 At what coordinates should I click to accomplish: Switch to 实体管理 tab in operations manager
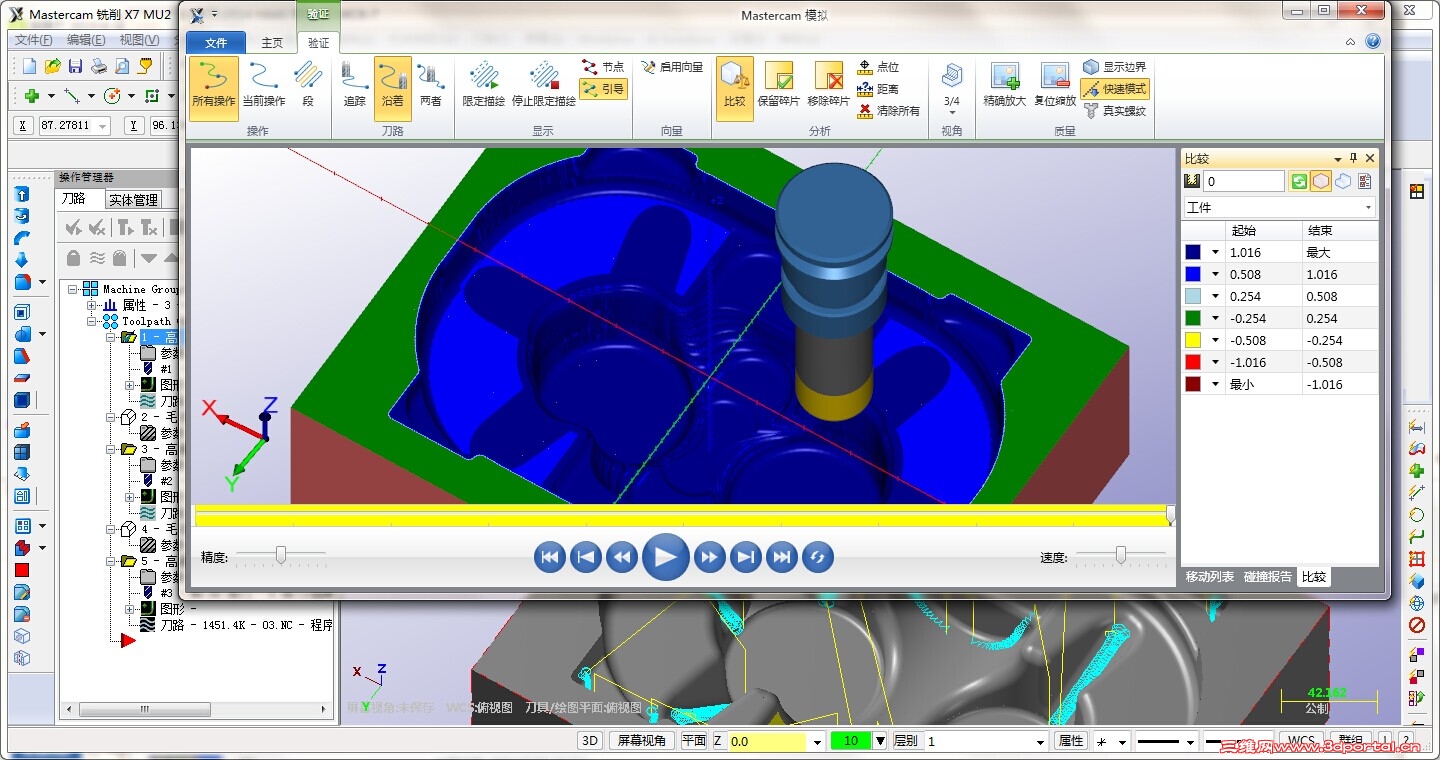(x=134, y=200)
